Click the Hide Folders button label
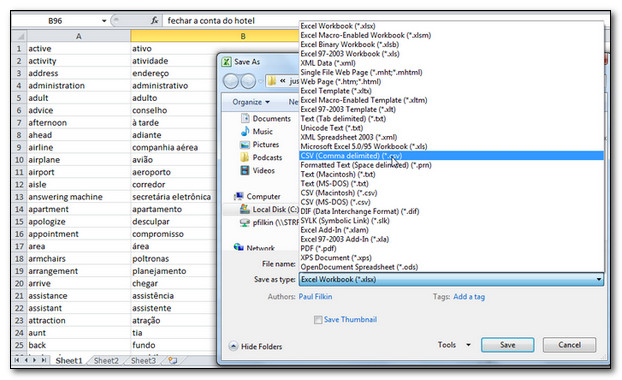Screen dimensions: 622x380 coord(261,346)
